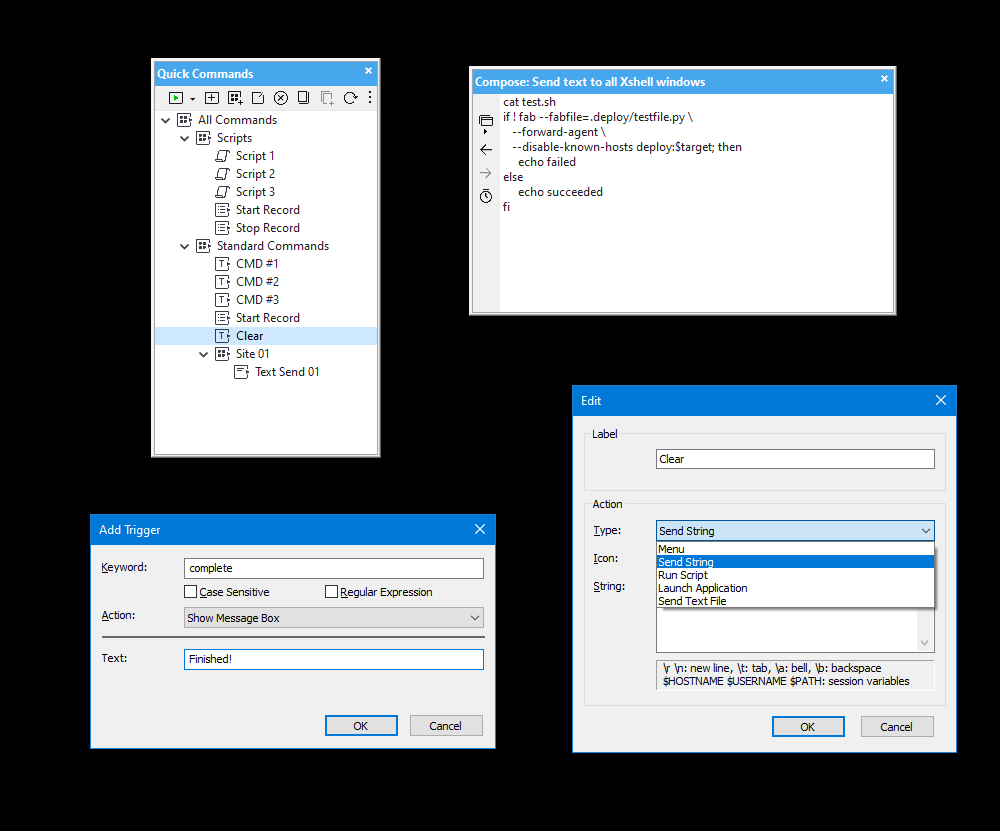1000x831 pixels.
Task: Select Stop Record in the tree
Action: pyautogui.click(x=267, y=228)
